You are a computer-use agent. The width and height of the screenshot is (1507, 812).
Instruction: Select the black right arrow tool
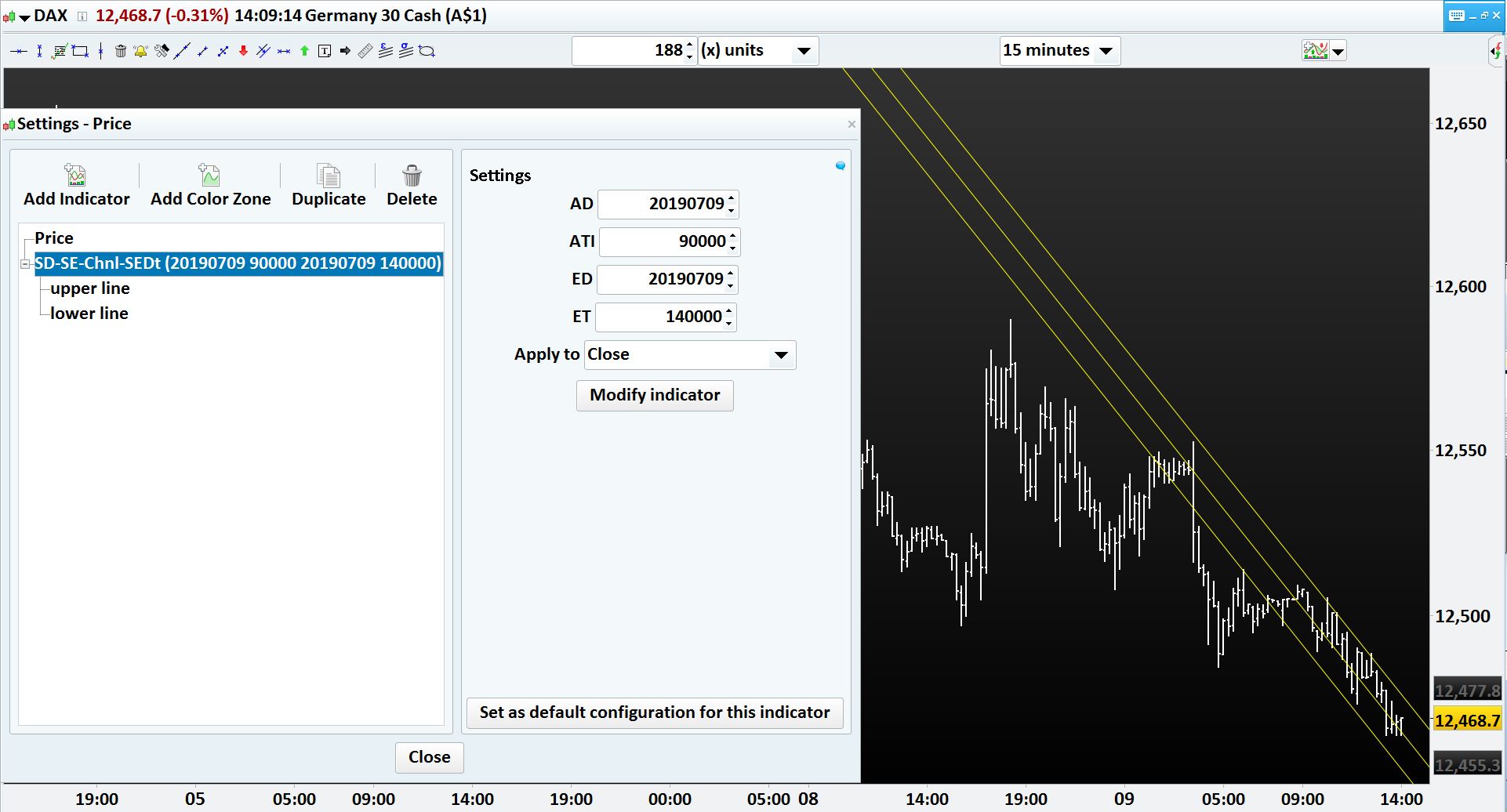(x=345, y=52)
